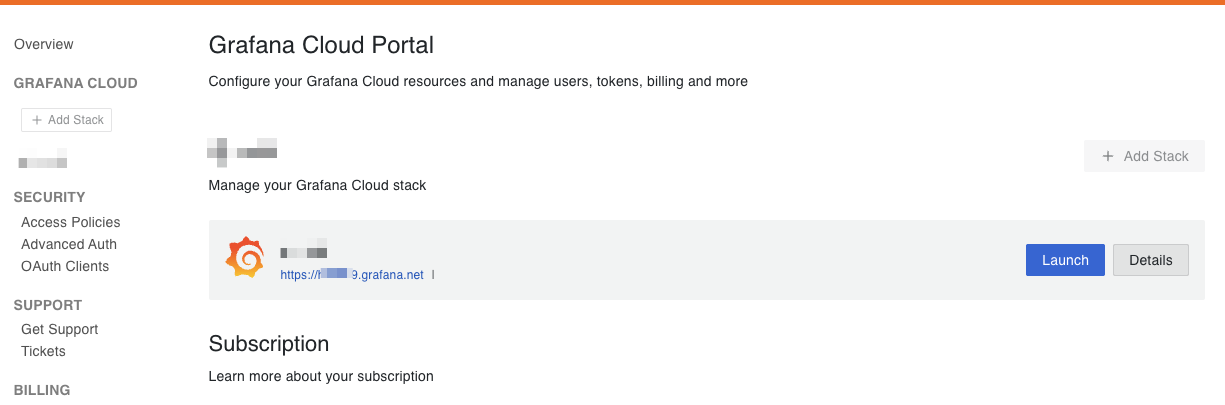Click the blurred organization name above the stack
The width and height of the screenshot is (1225, 405).
[242, 153]
